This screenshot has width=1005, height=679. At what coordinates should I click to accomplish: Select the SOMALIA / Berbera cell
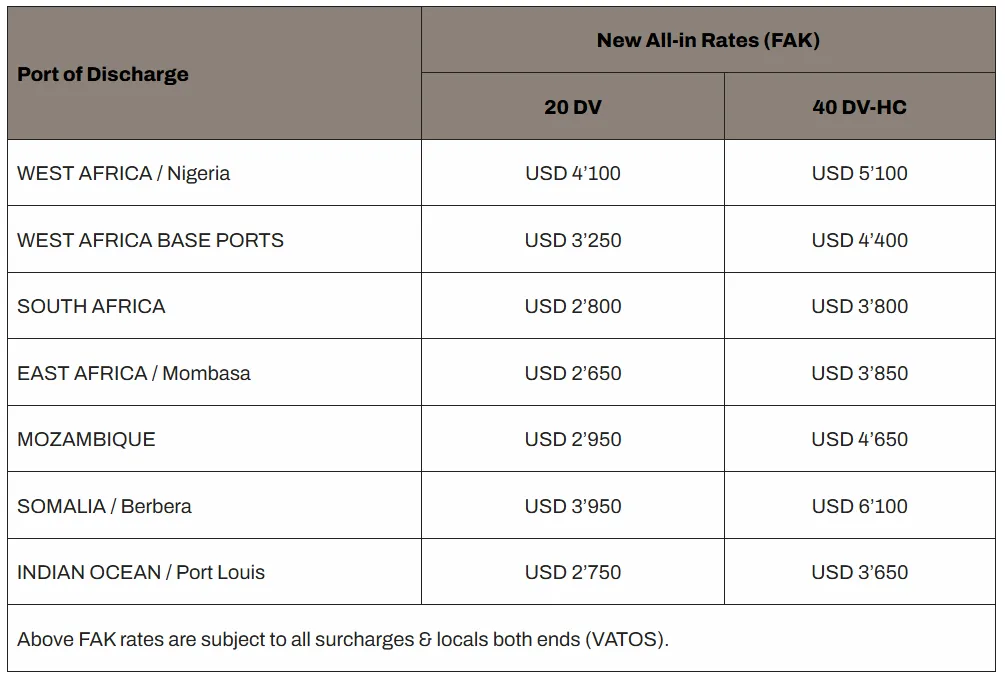tap(105, 506)
